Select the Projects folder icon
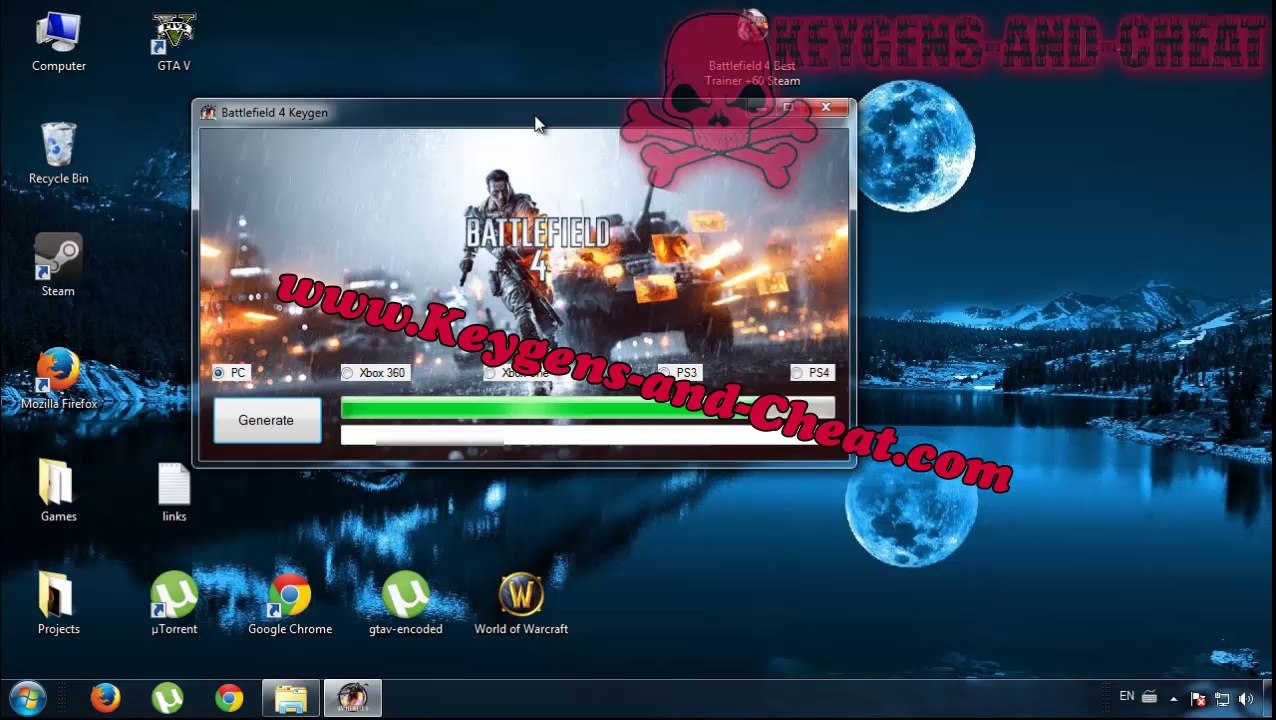Screen dimensions: 1276x720 [x=58, y=603]
